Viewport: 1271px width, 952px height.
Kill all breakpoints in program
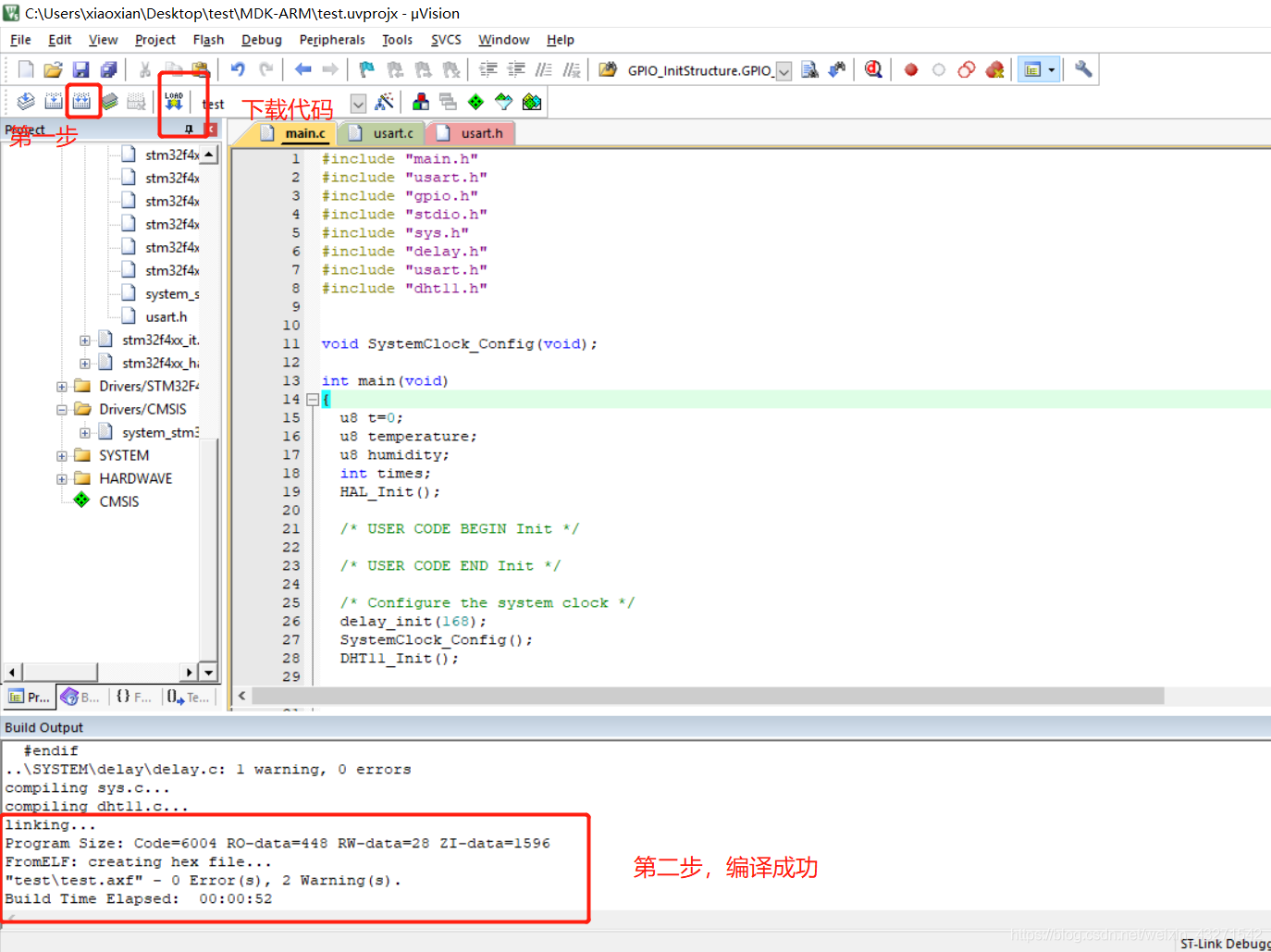[994, 69]
